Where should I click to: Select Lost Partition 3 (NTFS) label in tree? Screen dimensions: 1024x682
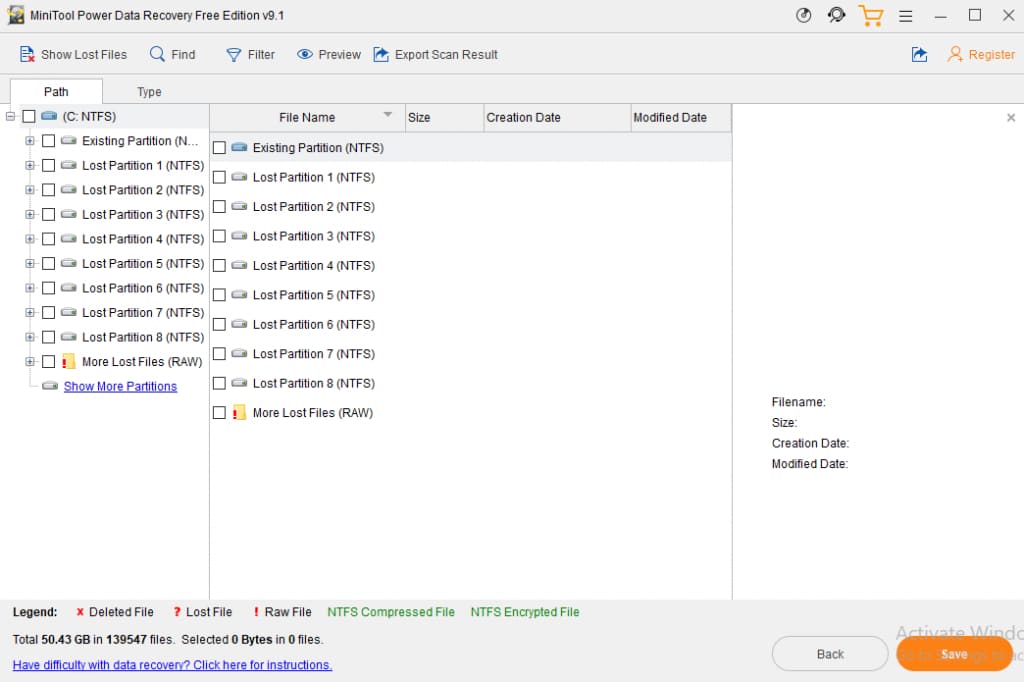tap(143, 214)
